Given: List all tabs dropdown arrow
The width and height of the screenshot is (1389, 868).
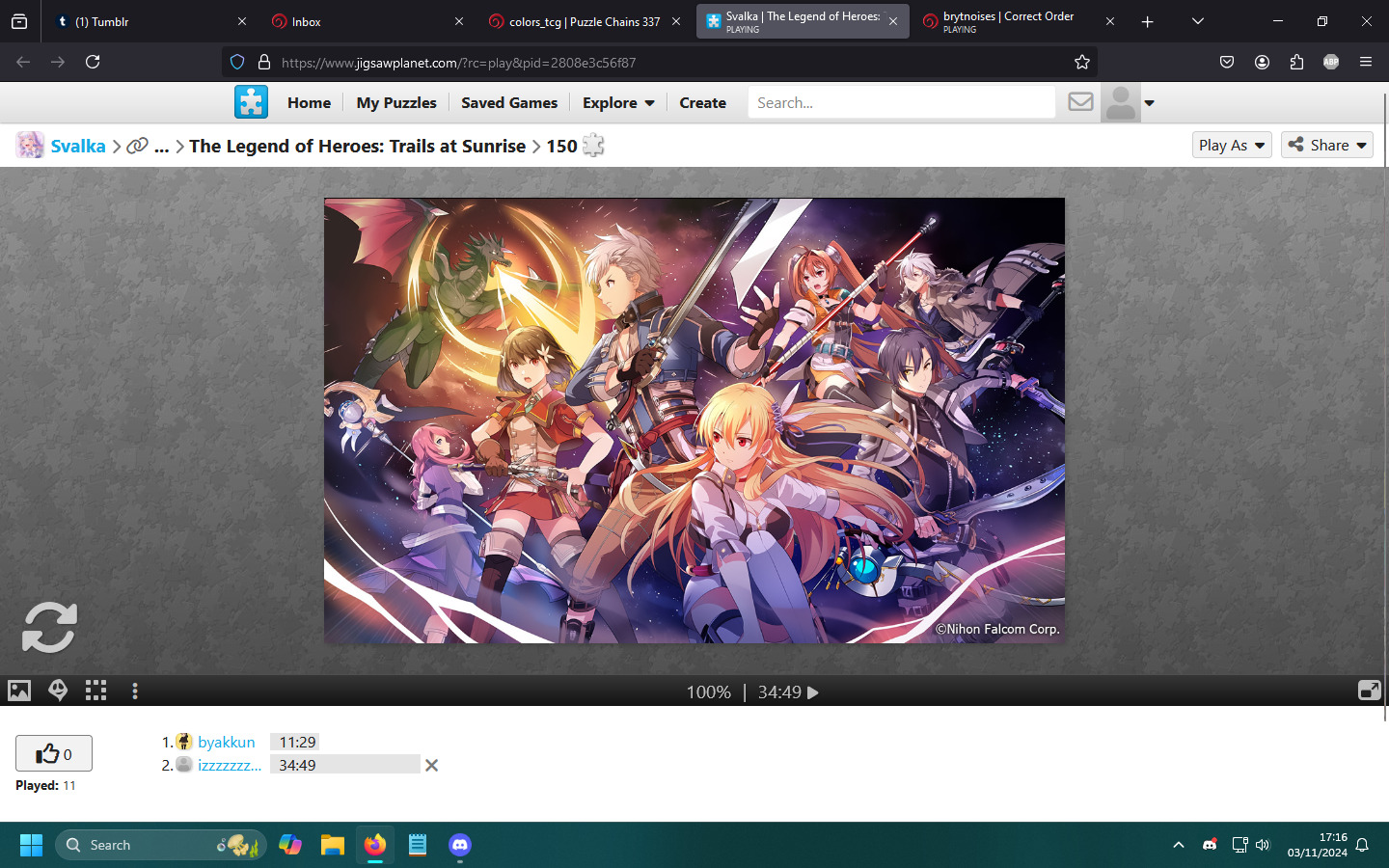Looking at the screenshot, I should pyautogui.click(x=1197, y=21).
